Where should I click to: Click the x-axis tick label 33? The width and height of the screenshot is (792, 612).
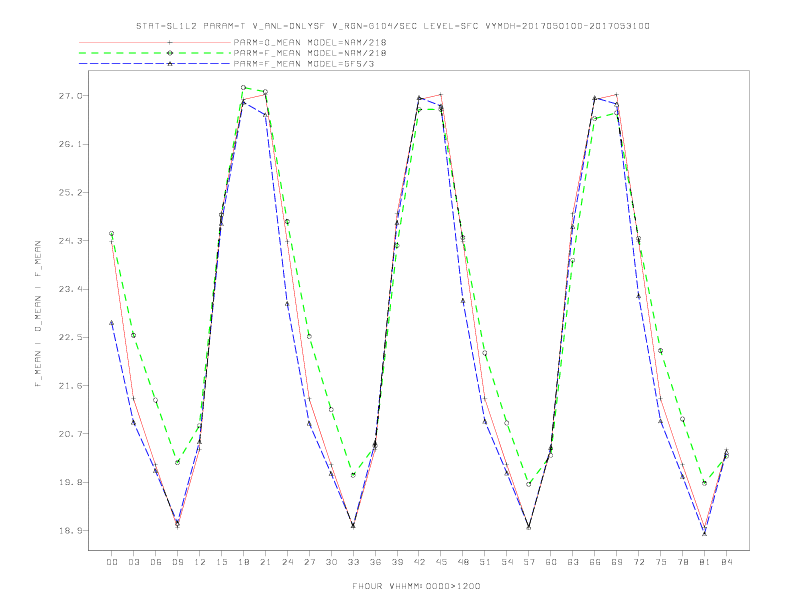click(x=353, y=562)
